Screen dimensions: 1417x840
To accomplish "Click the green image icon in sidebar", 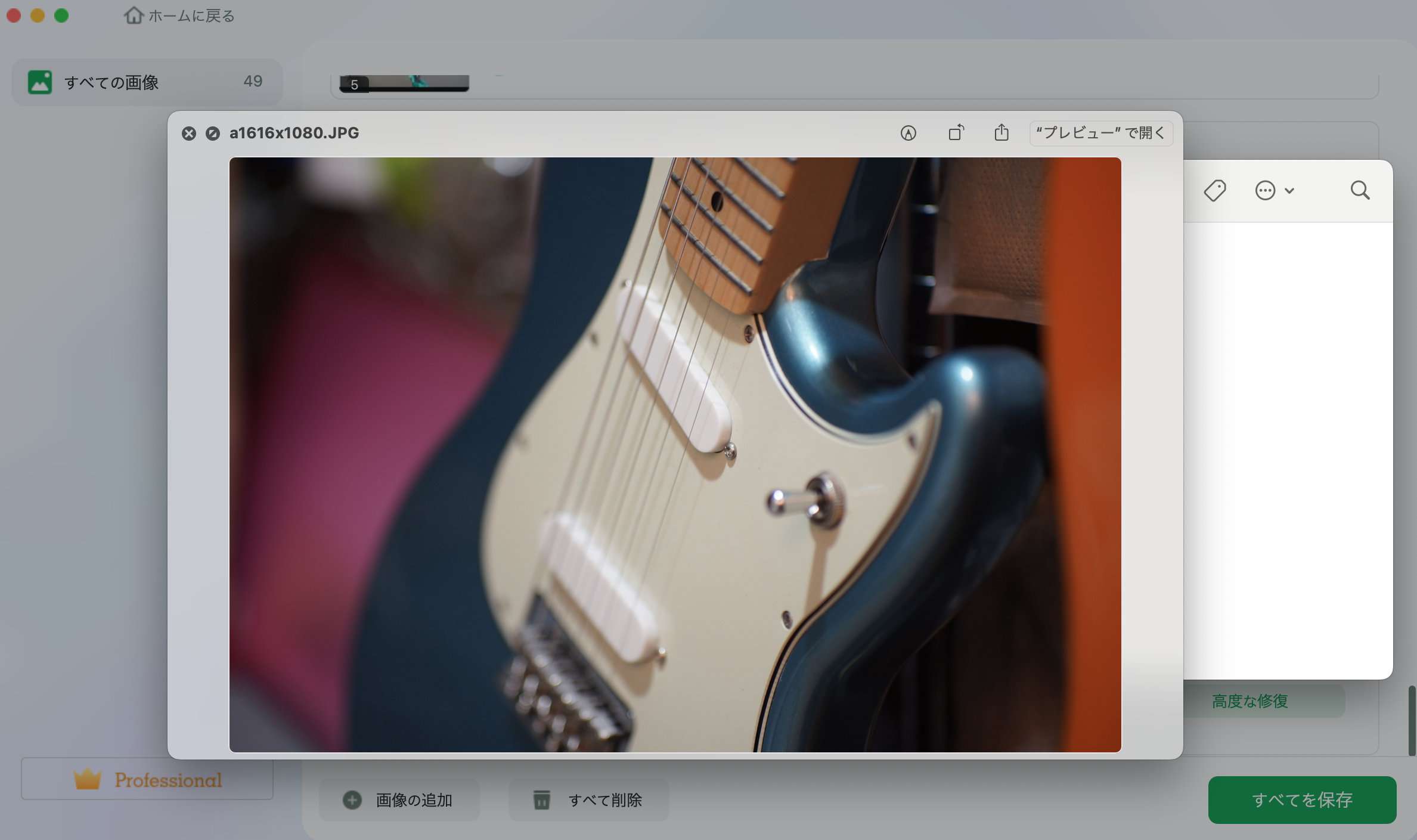I will pyautogui.click(x=40, y=82).
